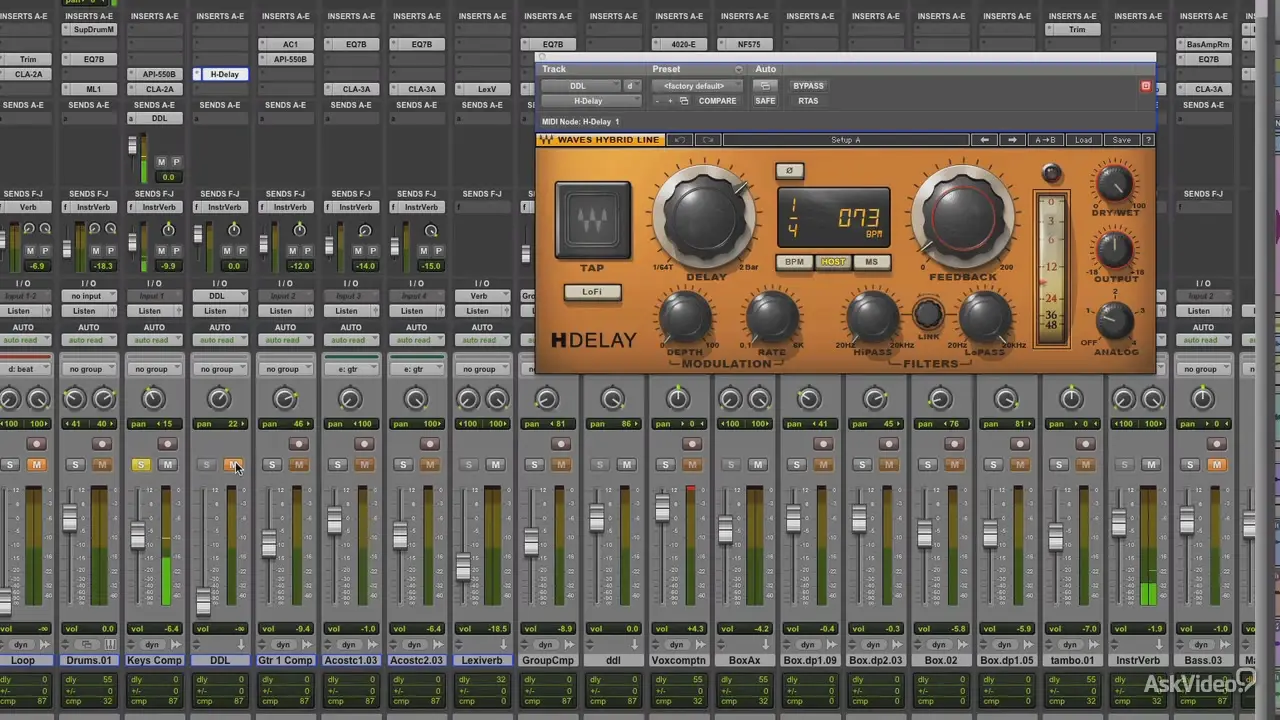Toggle the LoFi switch on H-Delay

point(592,292)
